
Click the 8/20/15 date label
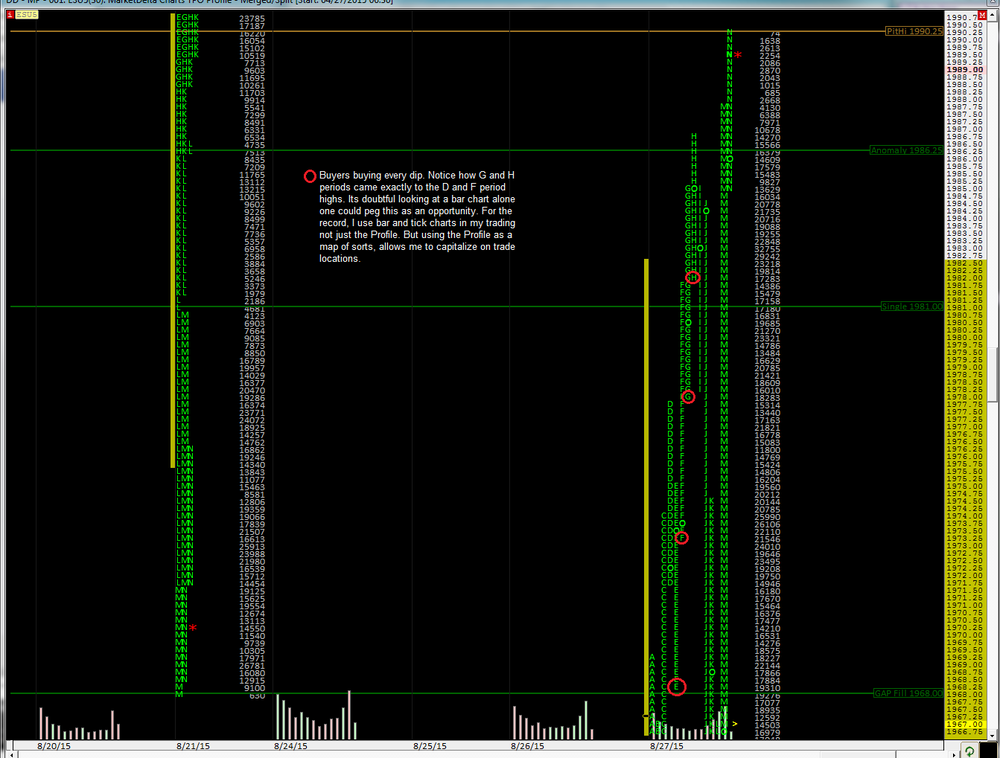[x=54, y=746]
